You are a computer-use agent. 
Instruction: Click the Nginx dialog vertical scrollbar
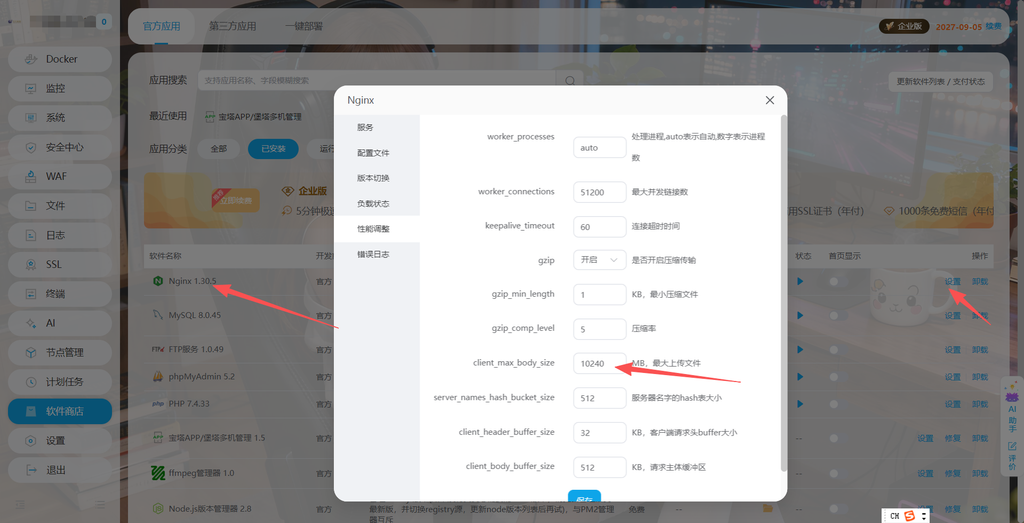[x=784, y=293]
